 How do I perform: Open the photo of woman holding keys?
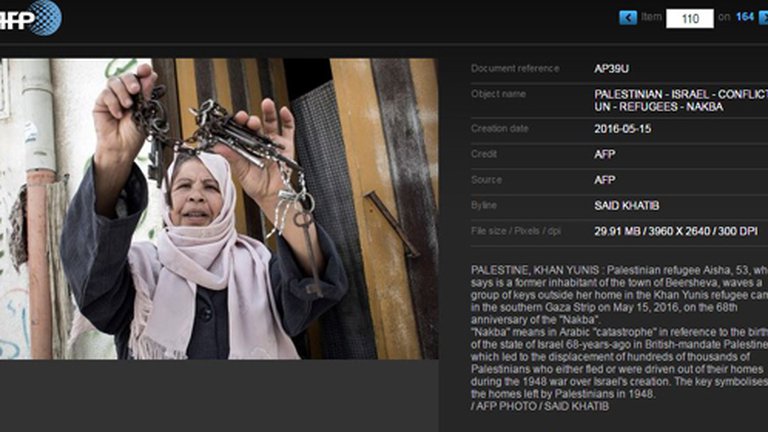pos(219,209)
